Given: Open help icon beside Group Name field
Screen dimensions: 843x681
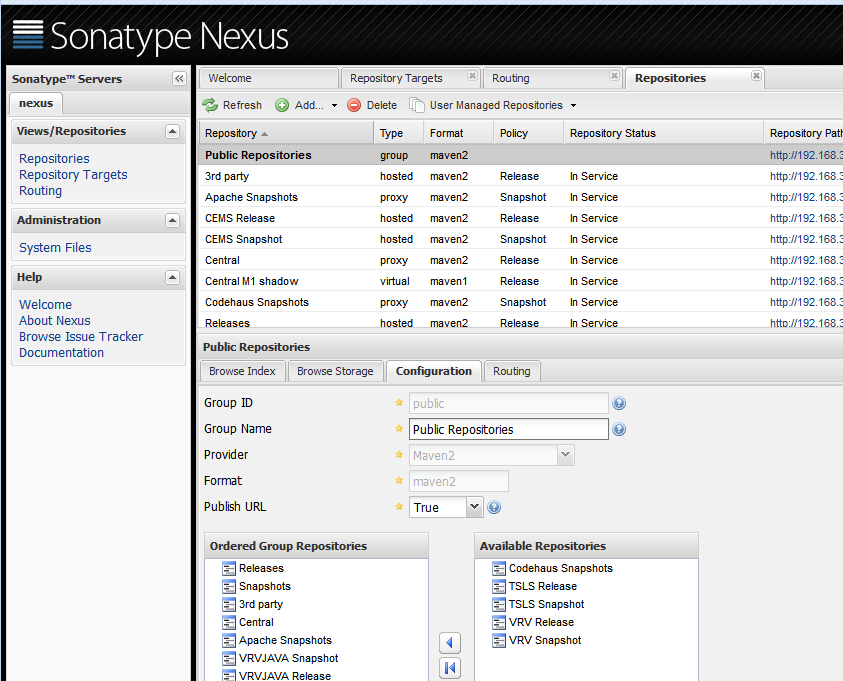Looking at the screenshot, I should point(619,429).
